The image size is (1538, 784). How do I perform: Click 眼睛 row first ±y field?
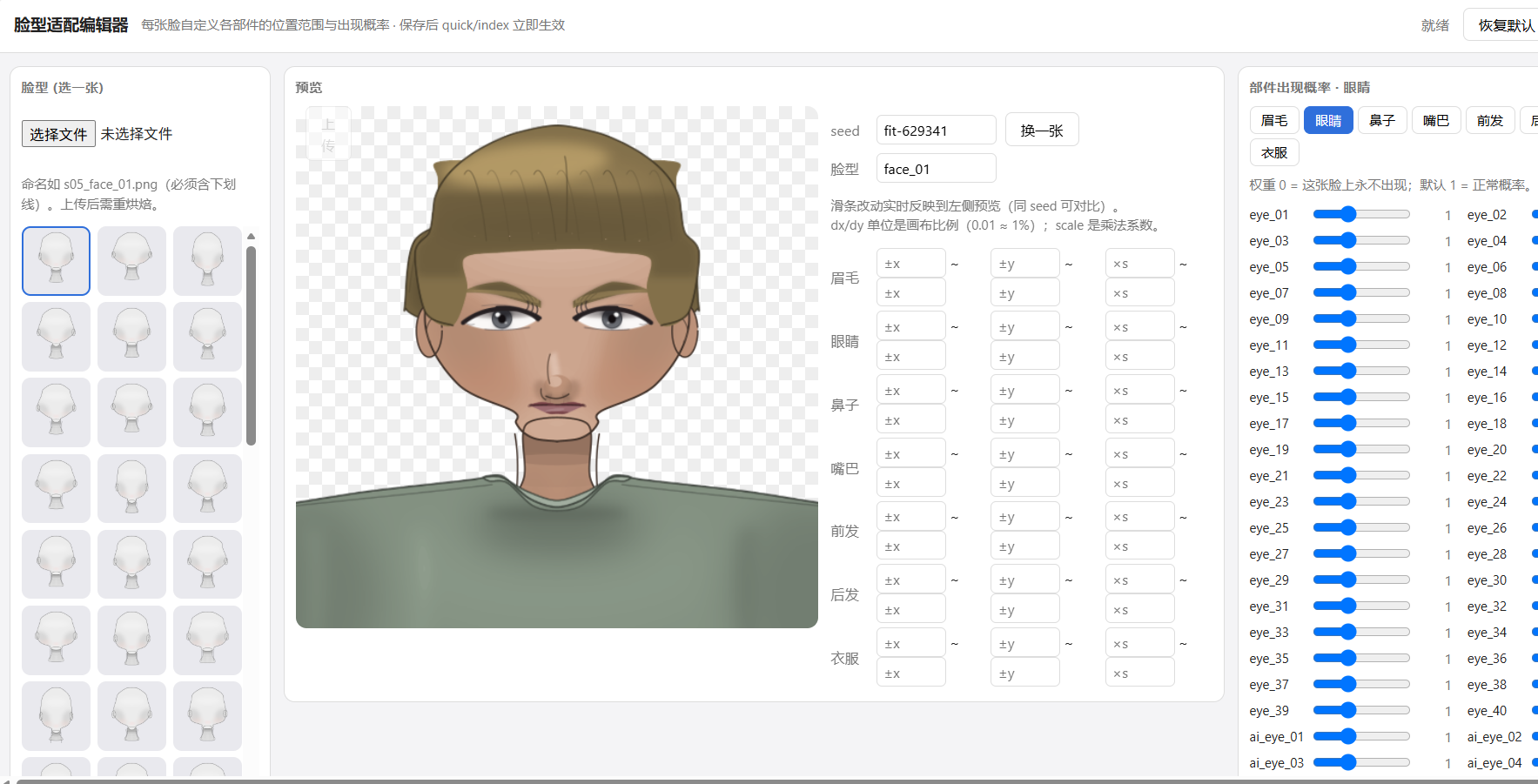pyautogui.click(x=1025, y=326)
